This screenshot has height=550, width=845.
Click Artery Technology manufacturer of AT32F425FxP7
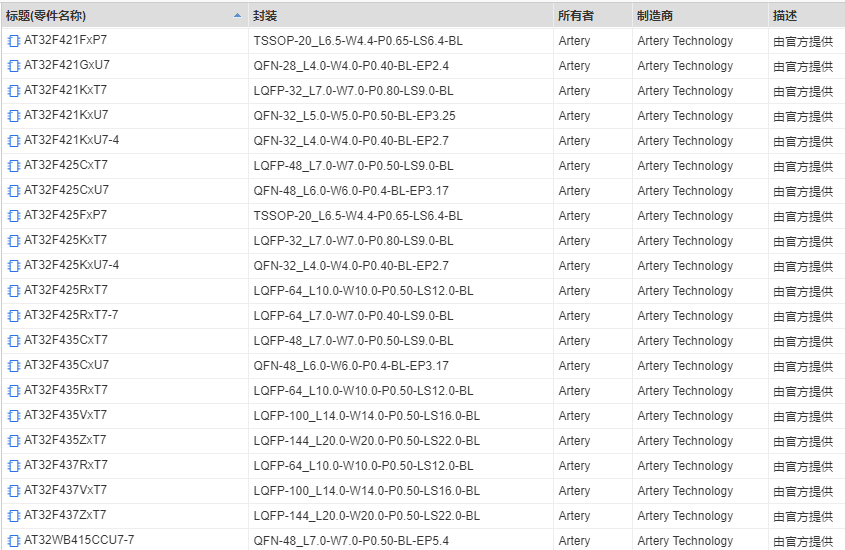point(685,216)
